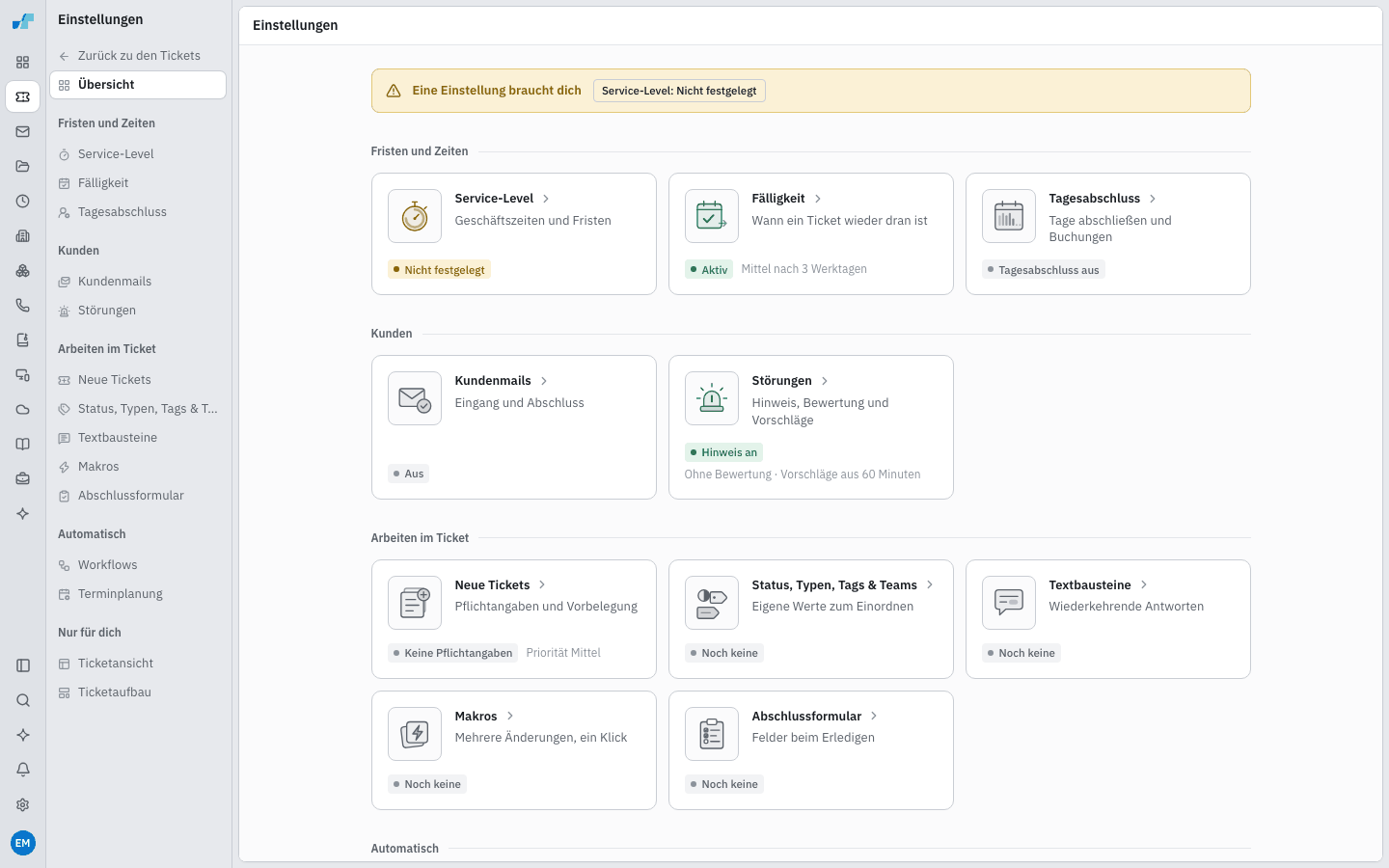Select Terminplanung in the sidebar
The height and width of the screenshot is (868, 1389).
coord(138,594)
